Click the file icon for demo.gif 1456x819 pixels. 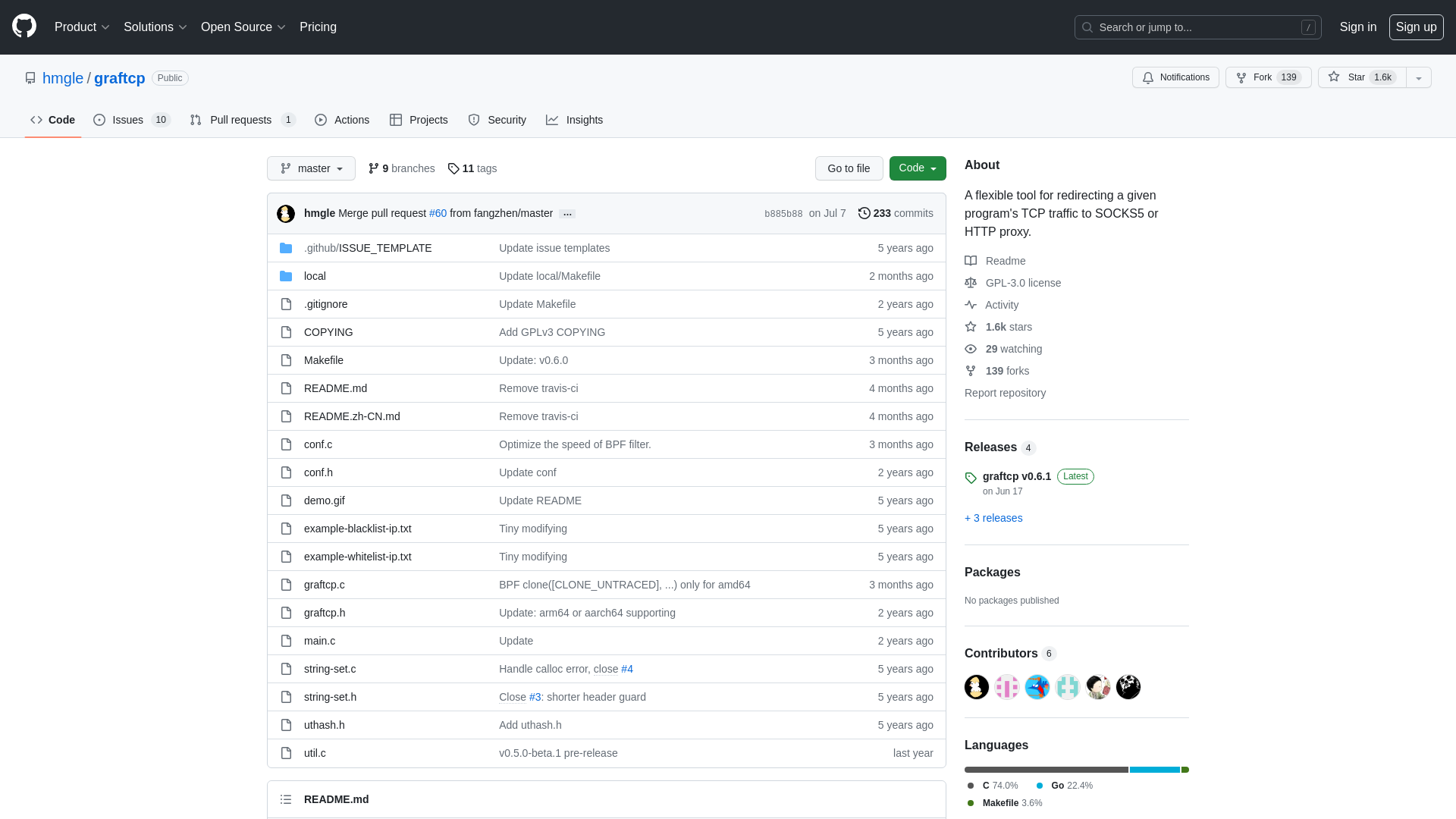pos(286,500)
